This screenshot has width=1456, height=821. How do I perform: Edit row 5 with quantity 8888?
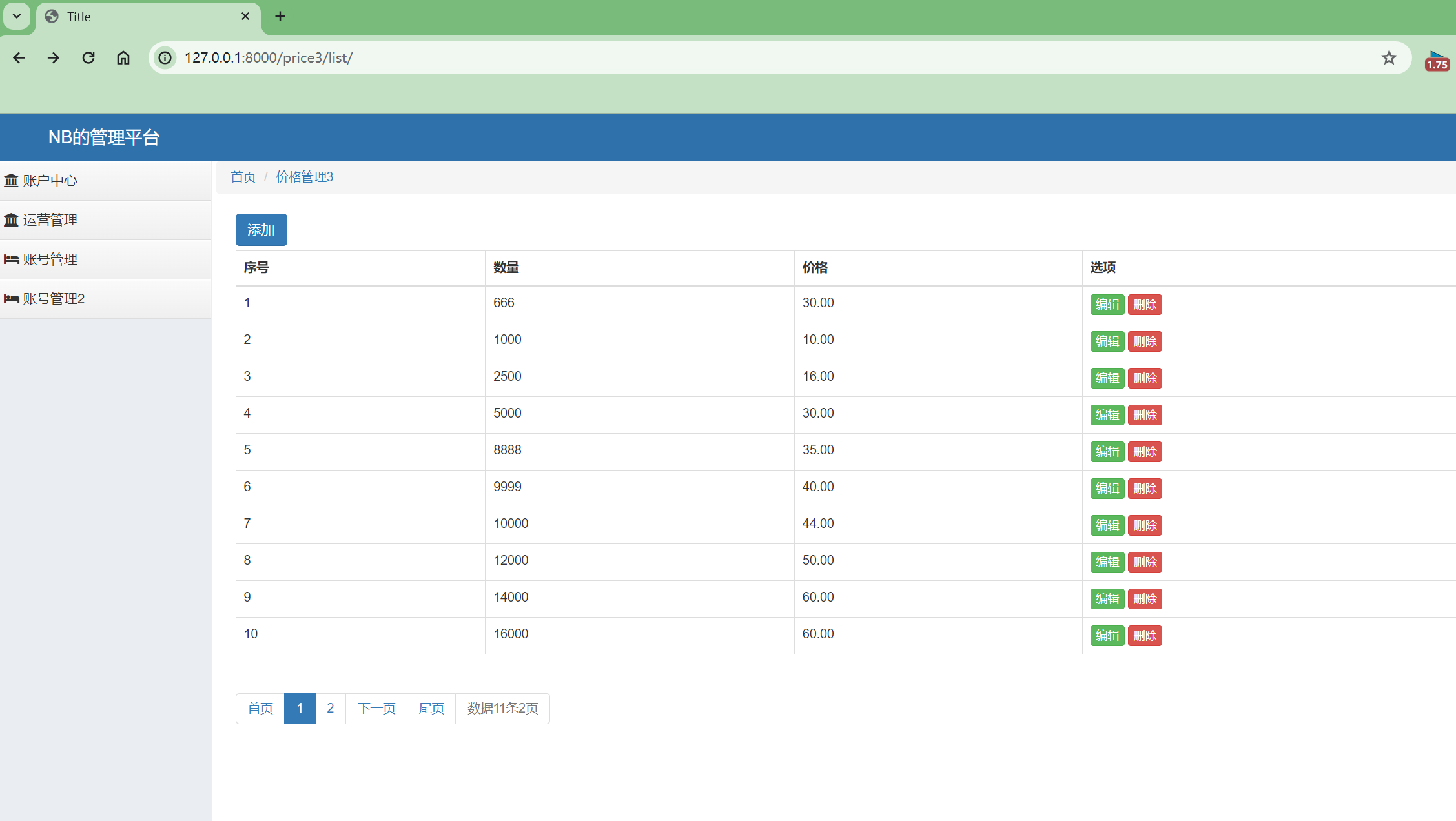tap(1107, 452)
